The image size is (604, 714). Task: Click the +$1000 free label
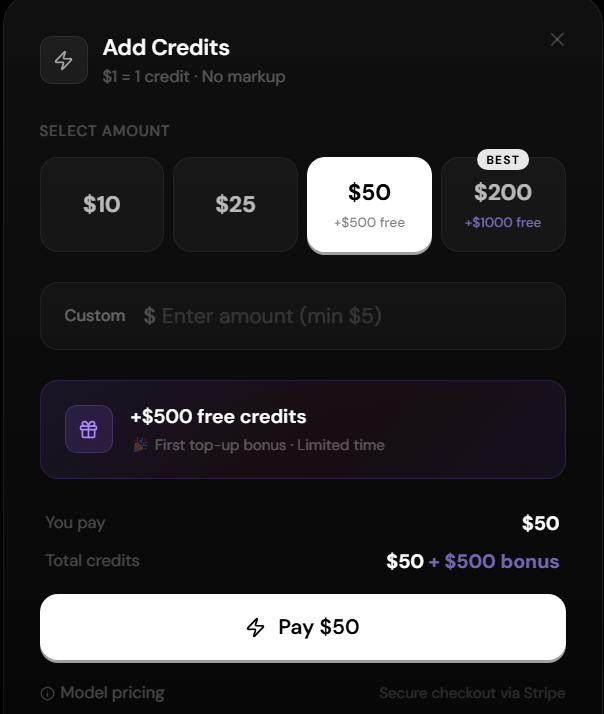(x=503, y=222)
